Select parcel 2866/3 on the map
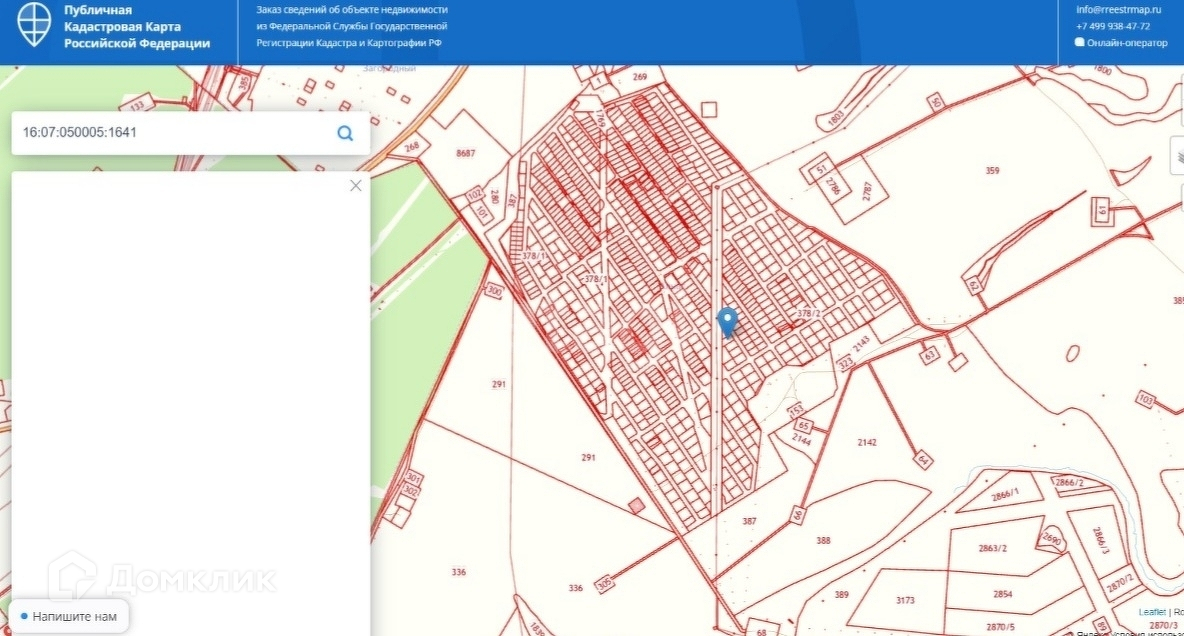This screenshot has width=1184, height=636. tap(1101, 542)
